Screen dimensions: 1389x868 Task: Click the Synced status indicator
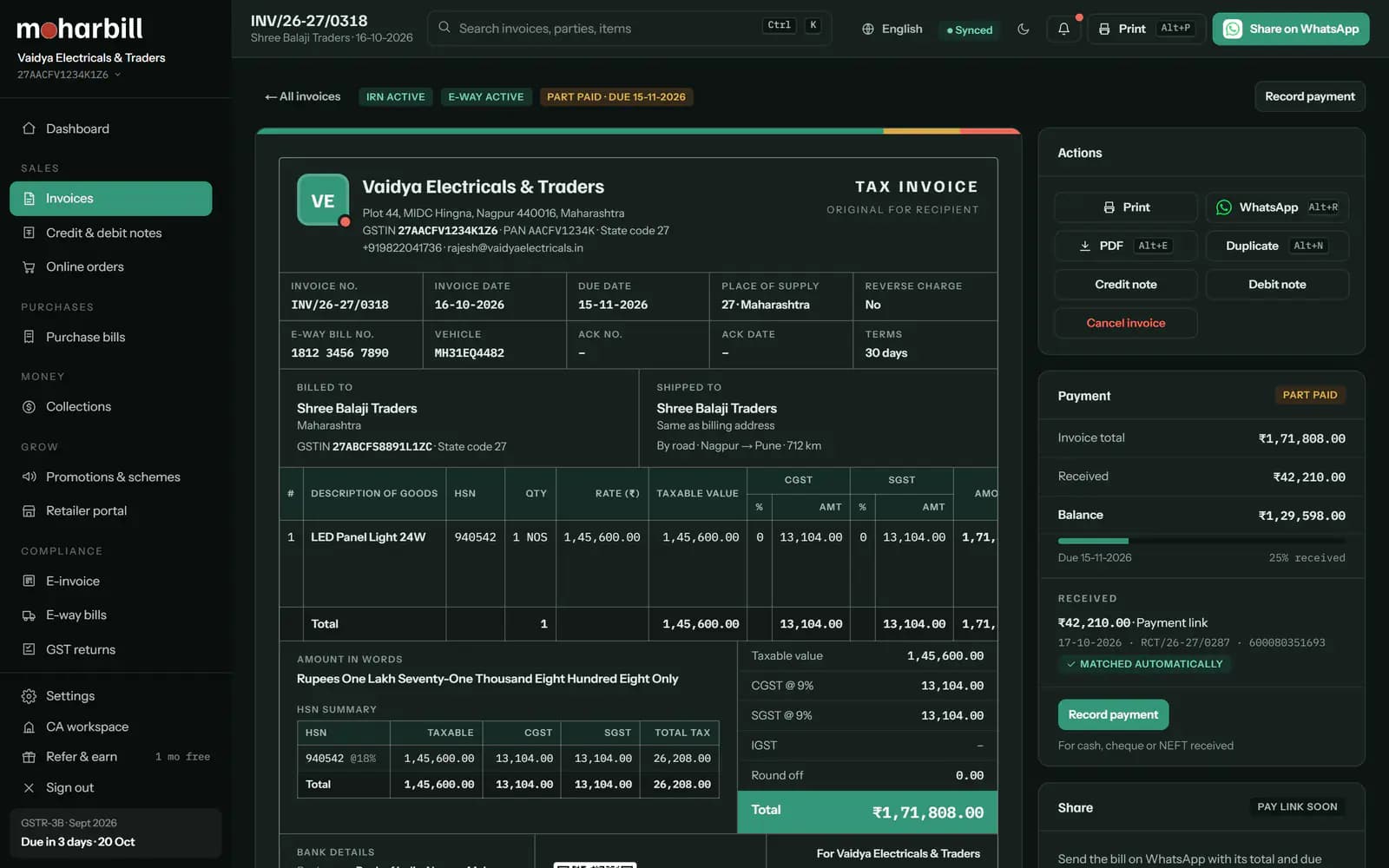[970, 30]
